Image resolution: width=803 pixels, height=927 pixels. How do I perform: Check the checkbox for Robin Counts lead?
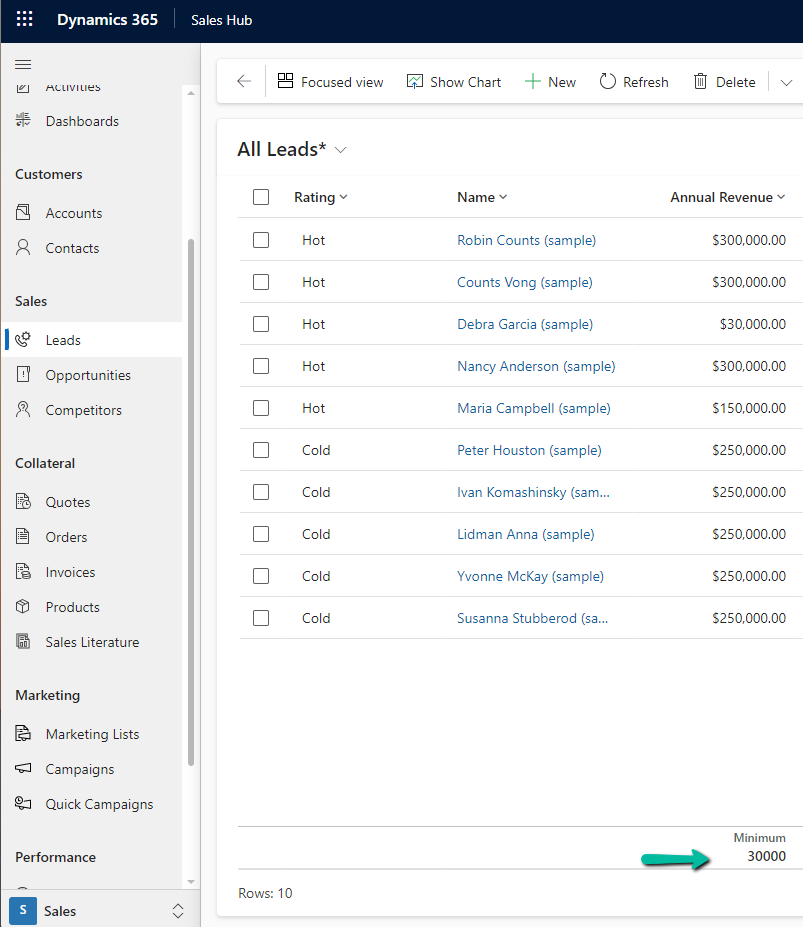[x=261, y=240]
